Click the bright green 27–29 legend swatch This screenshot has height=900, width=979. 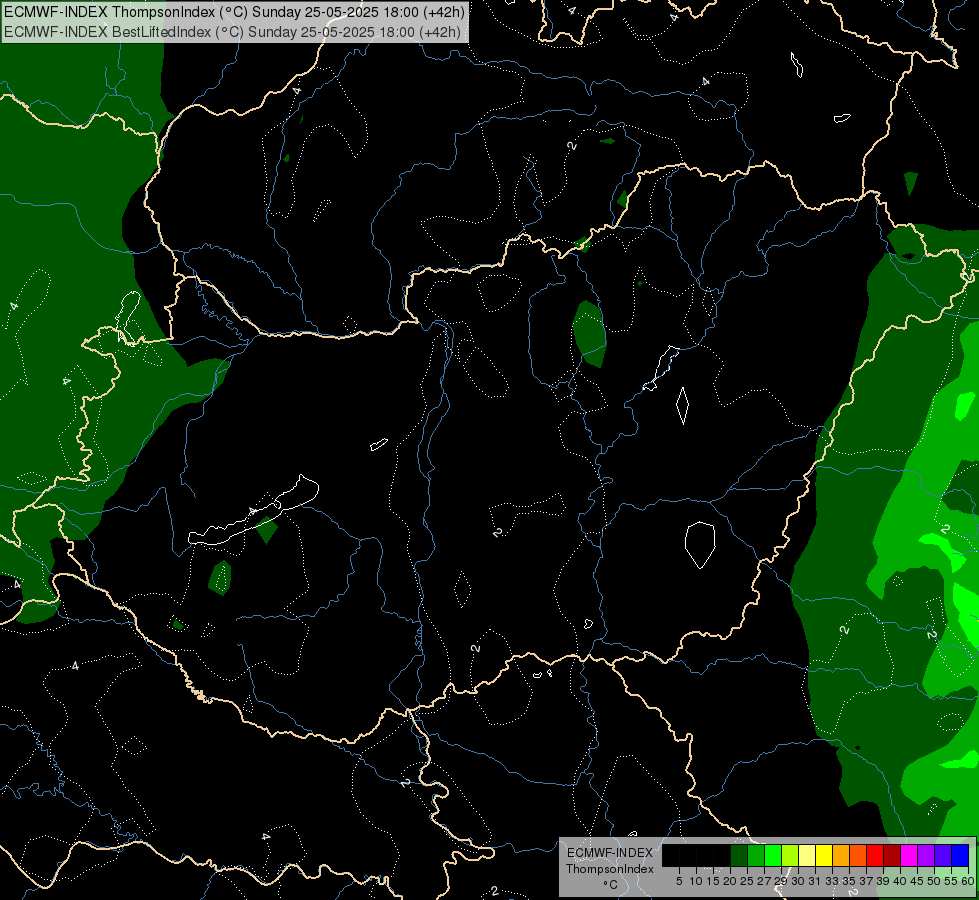click(x=773, y=856)
